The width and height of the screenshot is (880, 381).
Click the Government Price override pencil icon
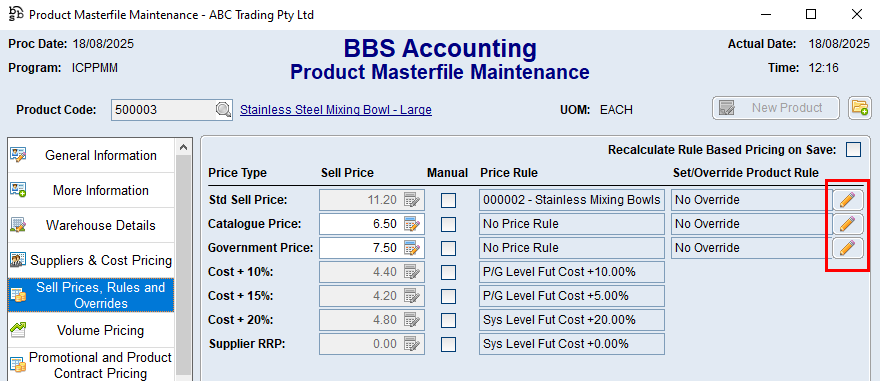tap(847, 247)
